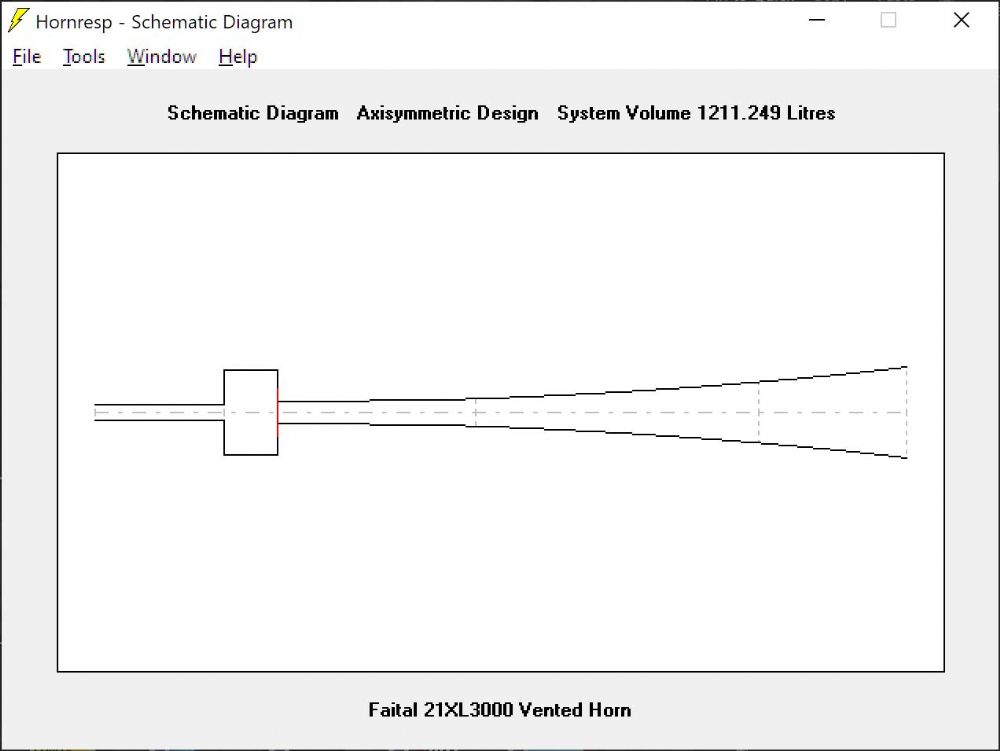Click the System Volume 1211.249 Litres text
The height and width of the screenshot is (751, 1000).
(696, 113)
